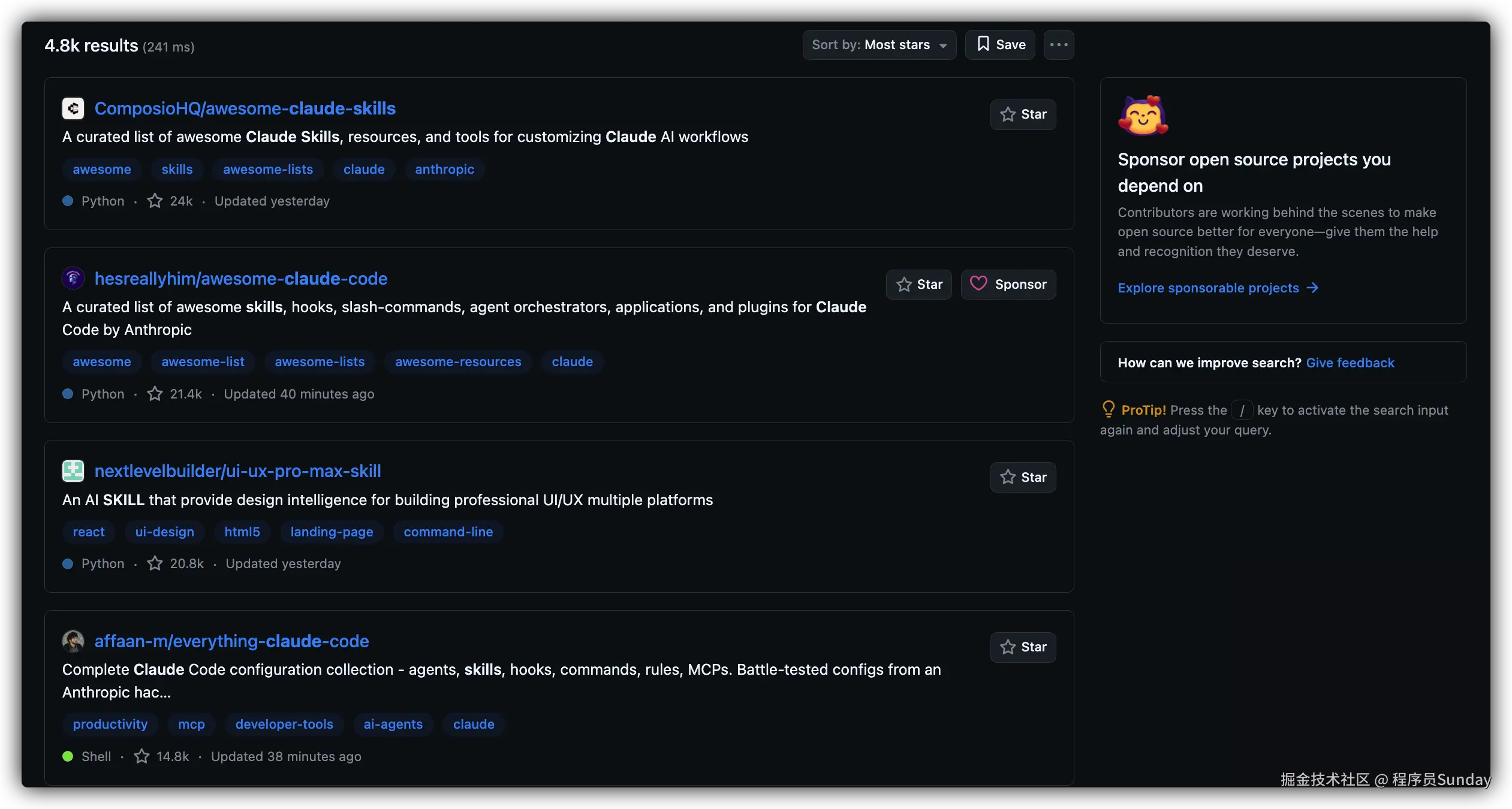The width and height of the screenshot is (1512, 809).
Task: Click Give feedback link
Action: (x=1350, y=363)
